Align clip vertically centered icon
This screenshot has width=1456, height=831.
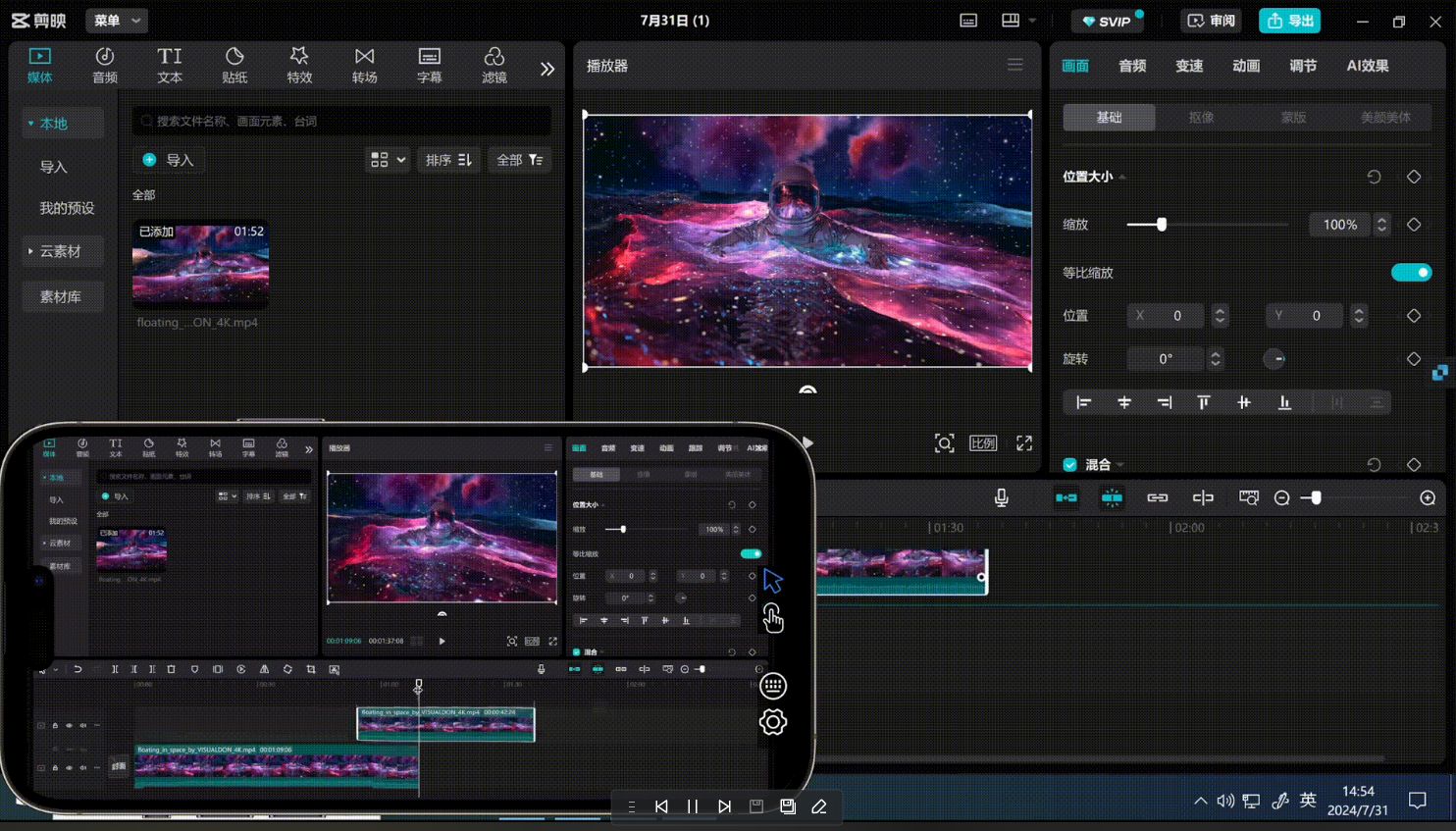[1244, 402]
